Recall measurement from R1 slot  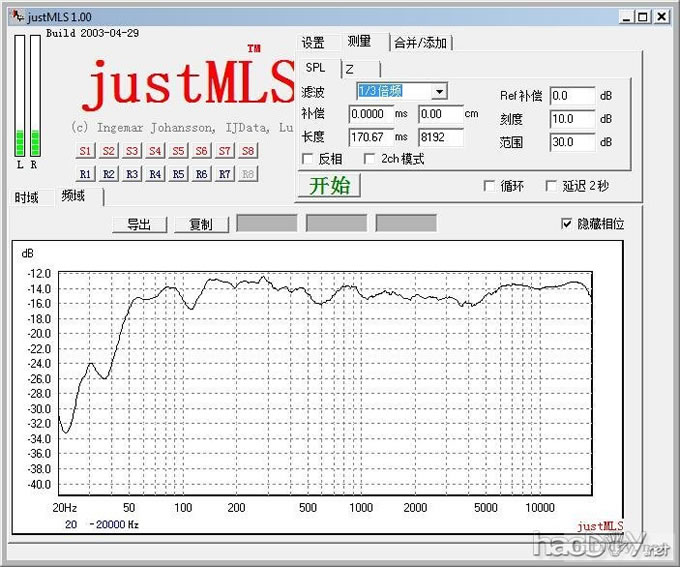85,174
